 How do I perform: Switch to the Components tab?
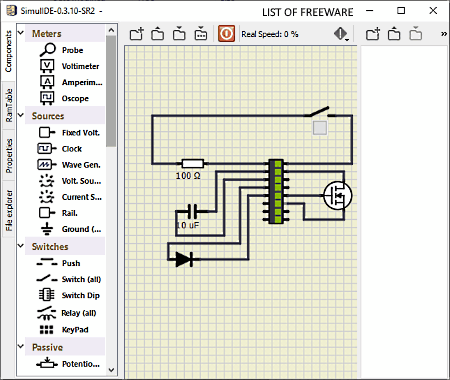8,51
